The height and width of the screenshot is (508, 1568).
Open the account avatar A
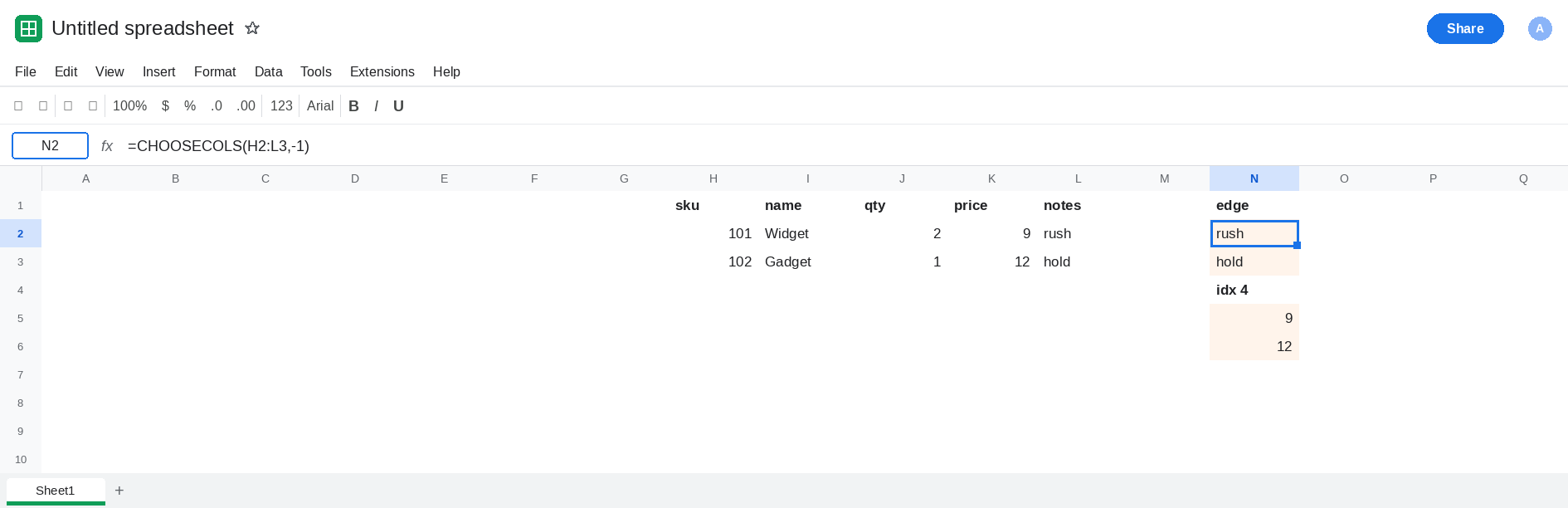(1540, 28)
